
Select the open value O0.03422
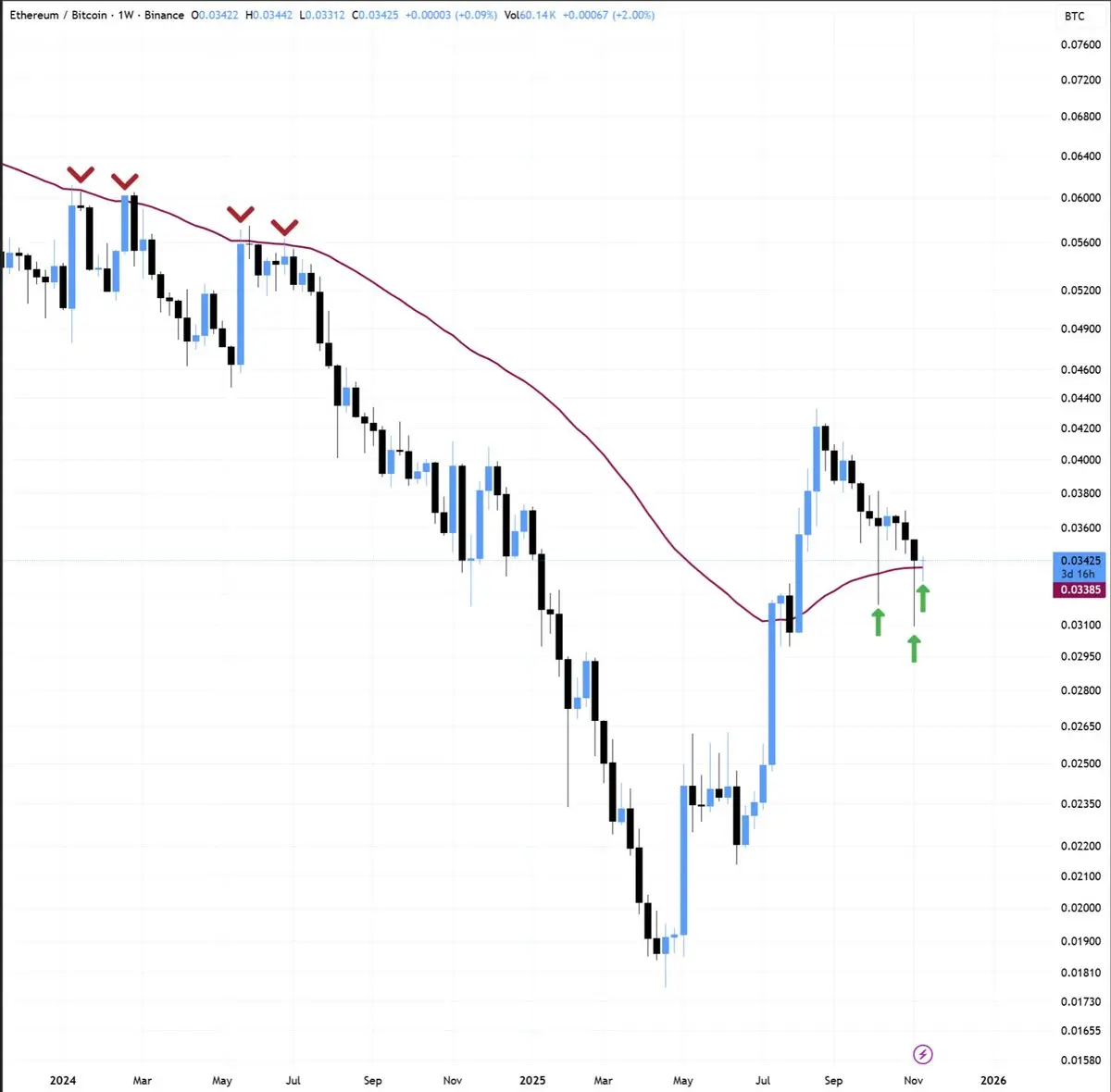point(214,16)
